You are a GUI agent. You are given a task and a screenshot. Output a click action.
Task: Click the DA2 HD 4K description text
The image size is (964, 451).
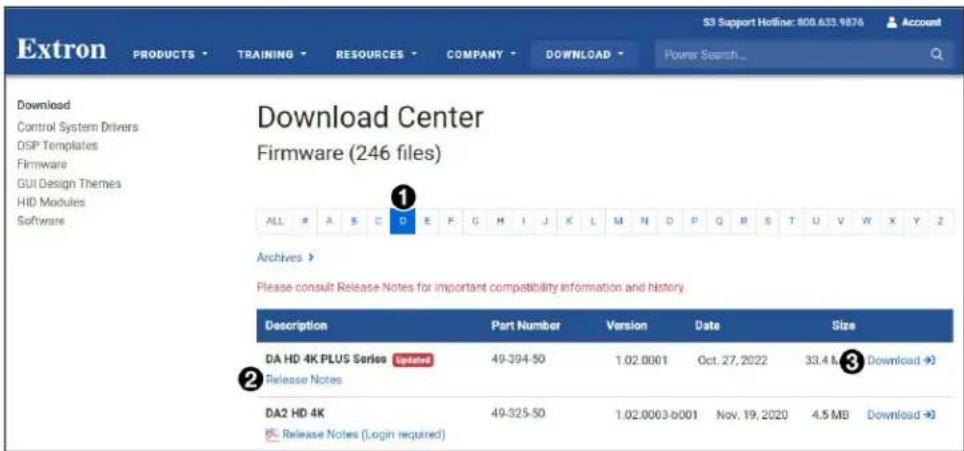point(294,414)
